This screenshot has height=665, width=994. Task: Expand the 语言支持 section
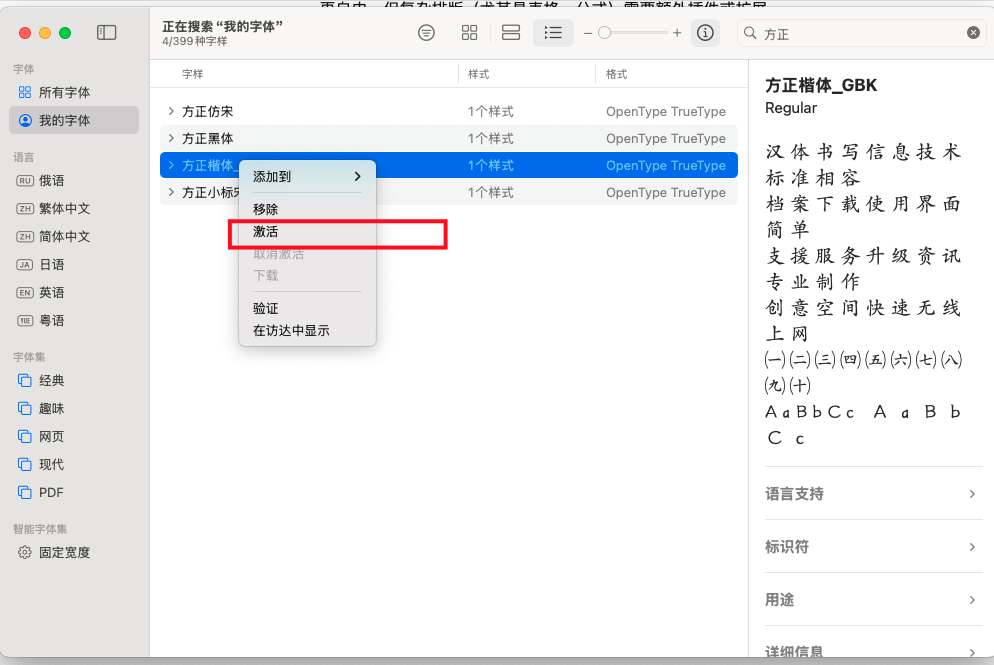coord(871,494)
